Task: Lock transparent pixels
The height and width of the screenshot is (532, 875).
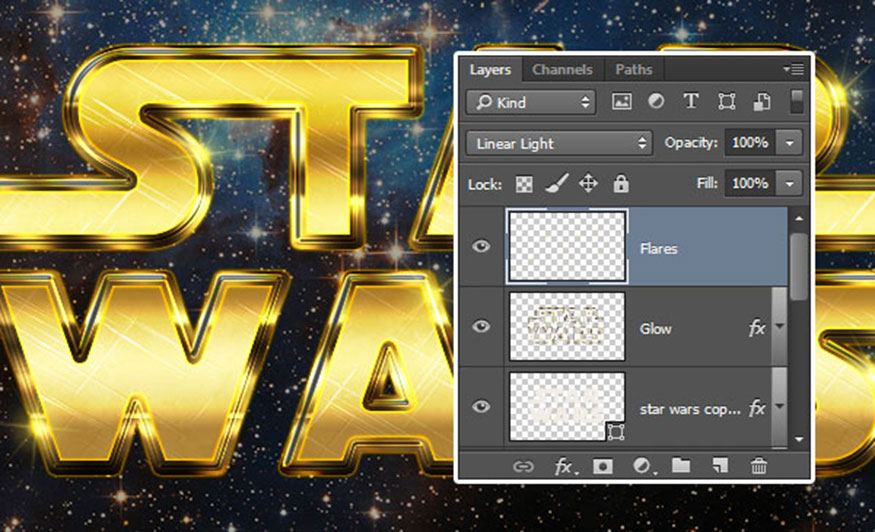Action: click(523, 184)
